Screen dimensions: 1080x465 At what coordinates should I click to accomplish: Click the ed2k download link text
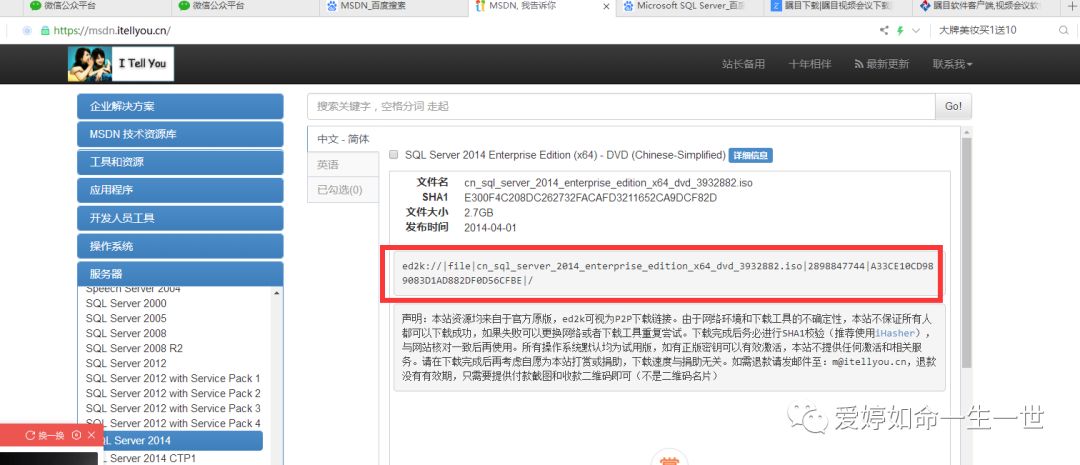[669, 273]
